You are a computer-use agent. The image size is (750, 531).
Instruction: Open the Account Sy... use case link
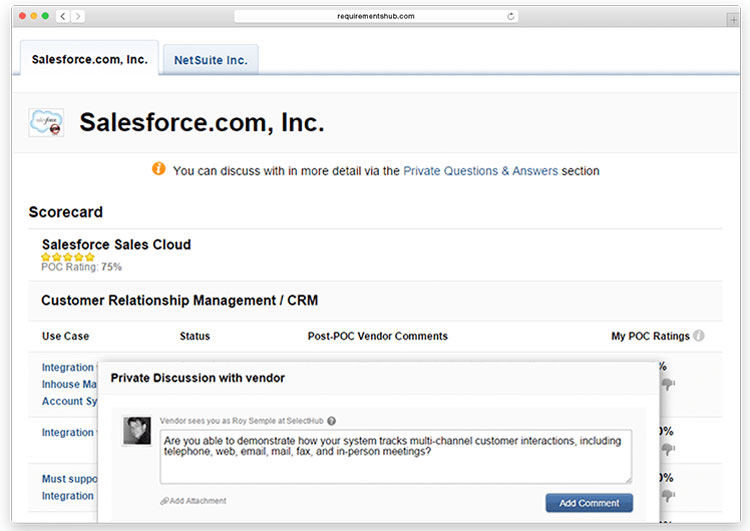[x=69, y=401]
